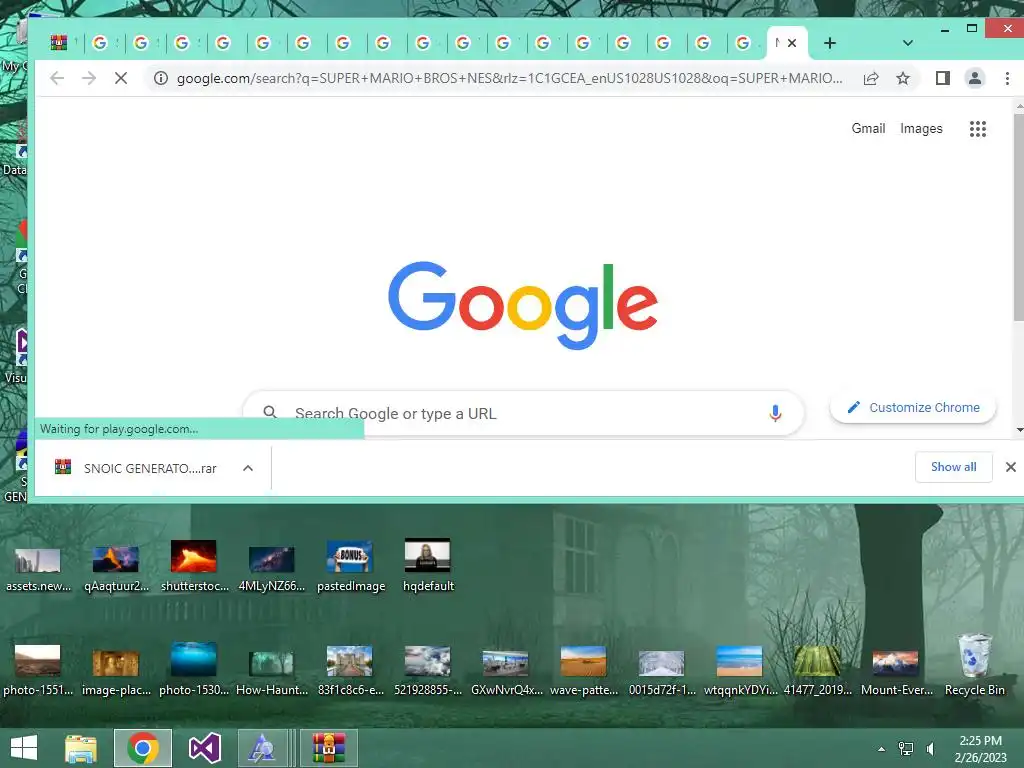Click Customize Chrome button

click(913, 408)
